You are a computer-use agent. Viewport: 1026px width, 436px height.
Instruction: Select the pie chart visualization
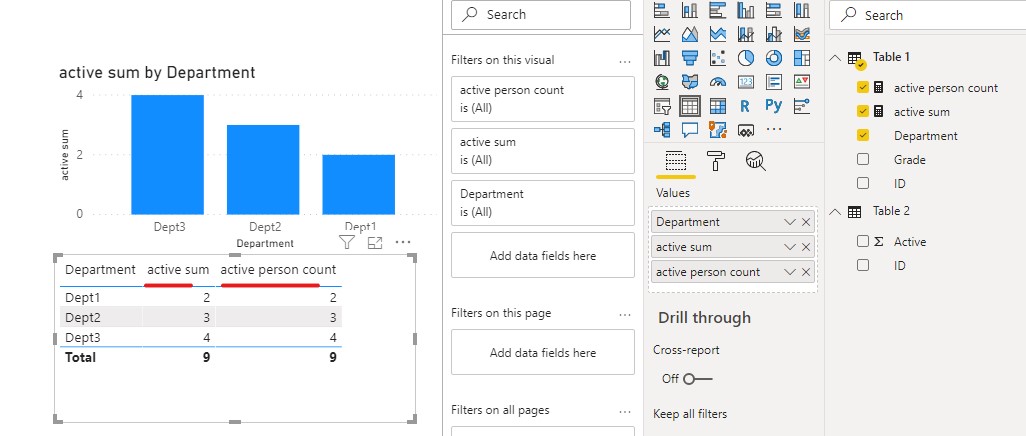click(746, 58)
